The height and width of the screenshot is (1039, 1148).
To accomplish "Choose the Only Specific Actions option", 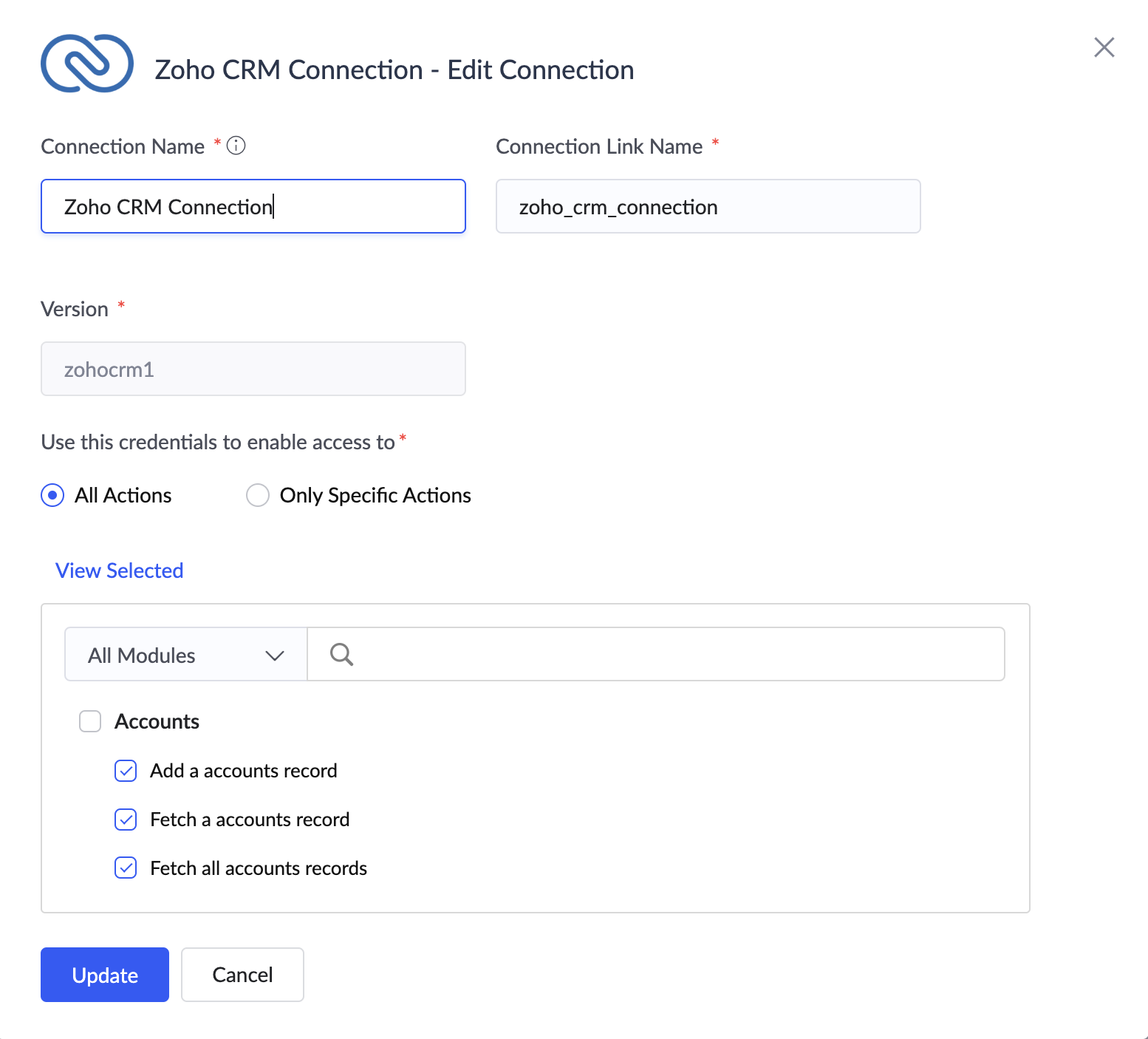I will (258, 495).
